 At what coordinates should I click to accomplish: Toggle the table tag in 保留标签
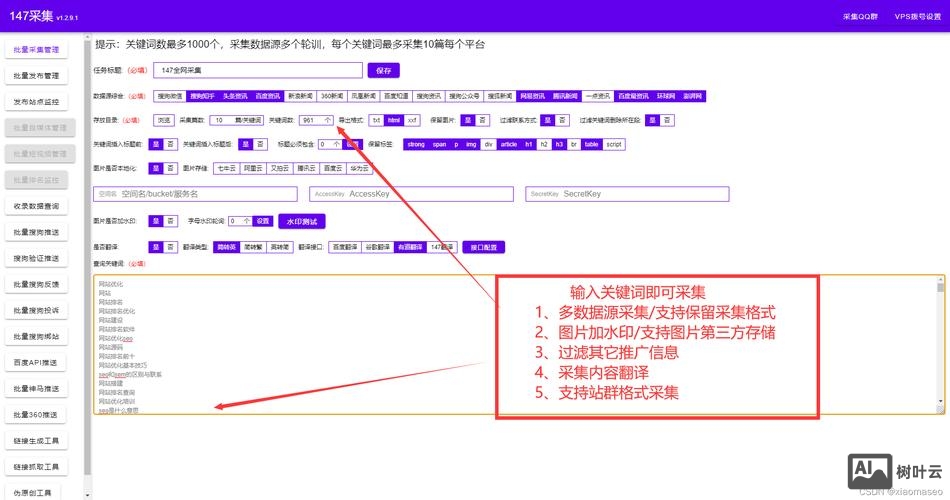pyautogui.click(x=591, y=144)
